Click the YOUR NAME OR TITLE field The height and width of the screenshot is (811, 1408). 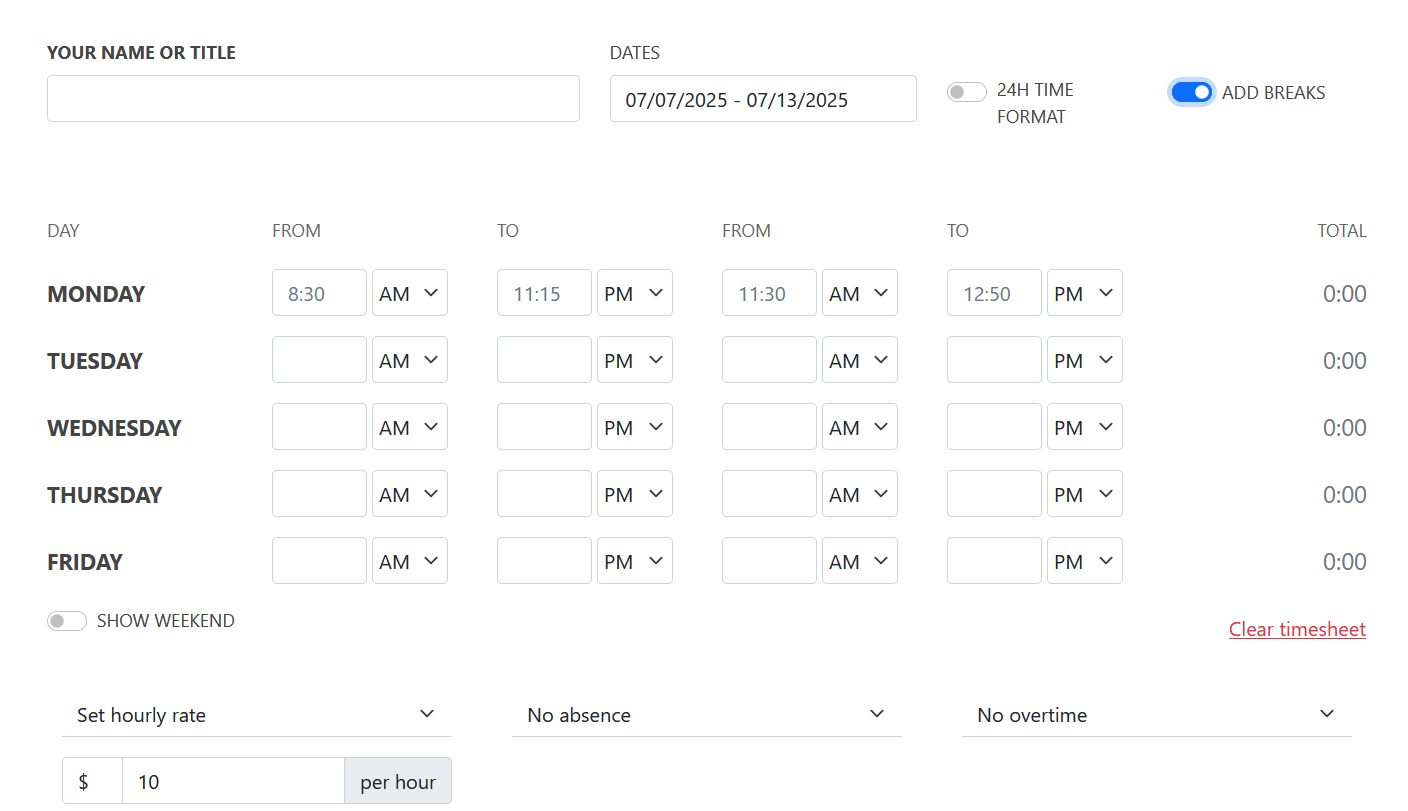[x=313, y=98]
